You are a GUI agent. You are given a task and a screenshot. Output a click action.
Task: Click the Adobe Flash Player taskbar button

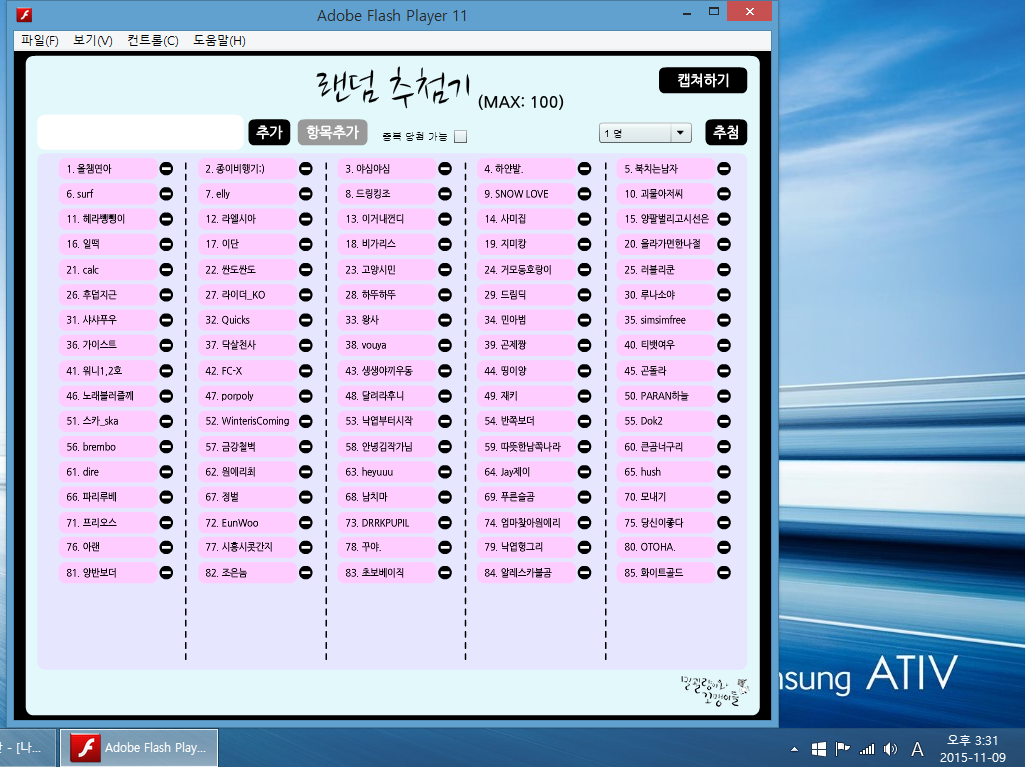click(139, 747)
